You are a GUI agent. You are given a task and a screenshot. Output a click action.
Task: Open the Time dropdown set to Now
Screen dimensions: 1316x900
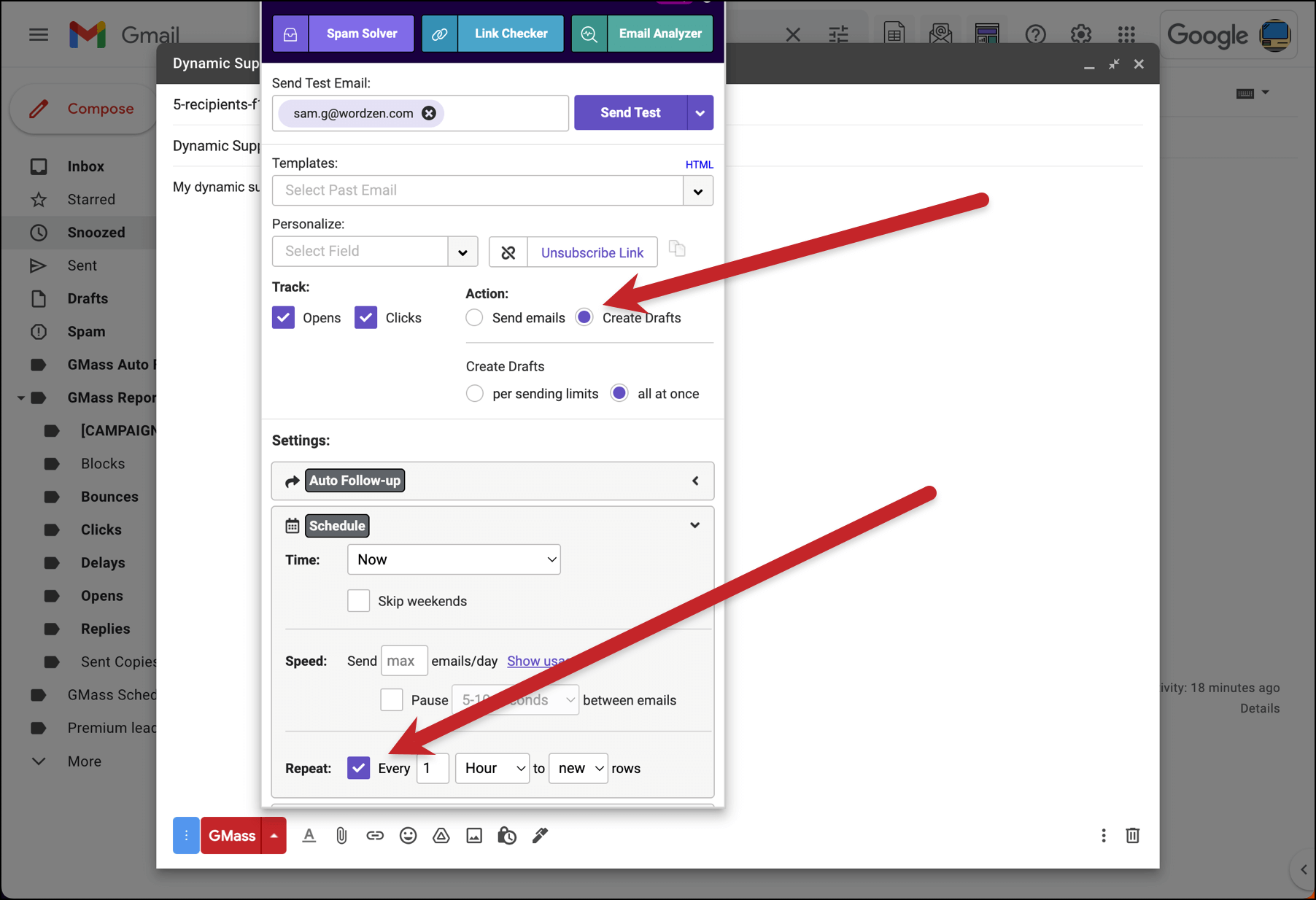tap(454, 559)
